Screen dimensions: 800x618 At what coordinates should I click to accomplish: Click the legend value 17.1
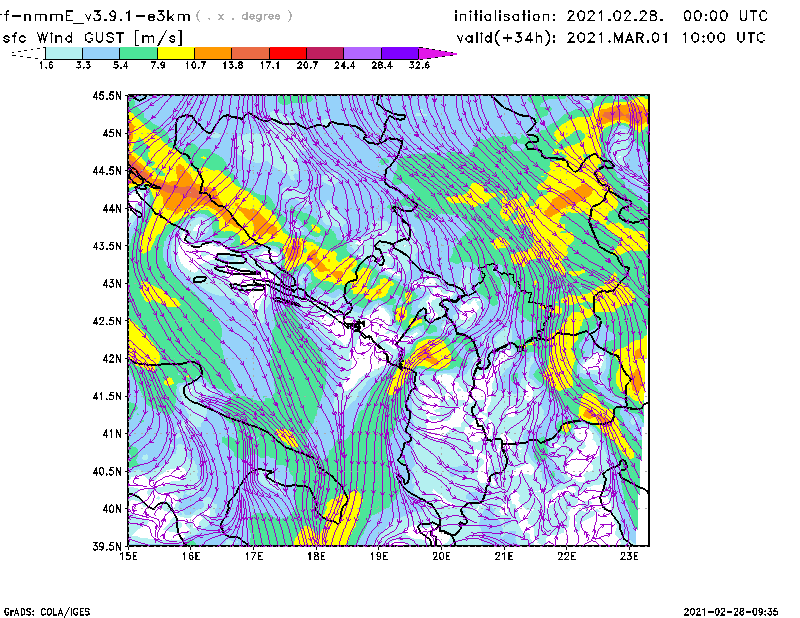click(270, 65)
